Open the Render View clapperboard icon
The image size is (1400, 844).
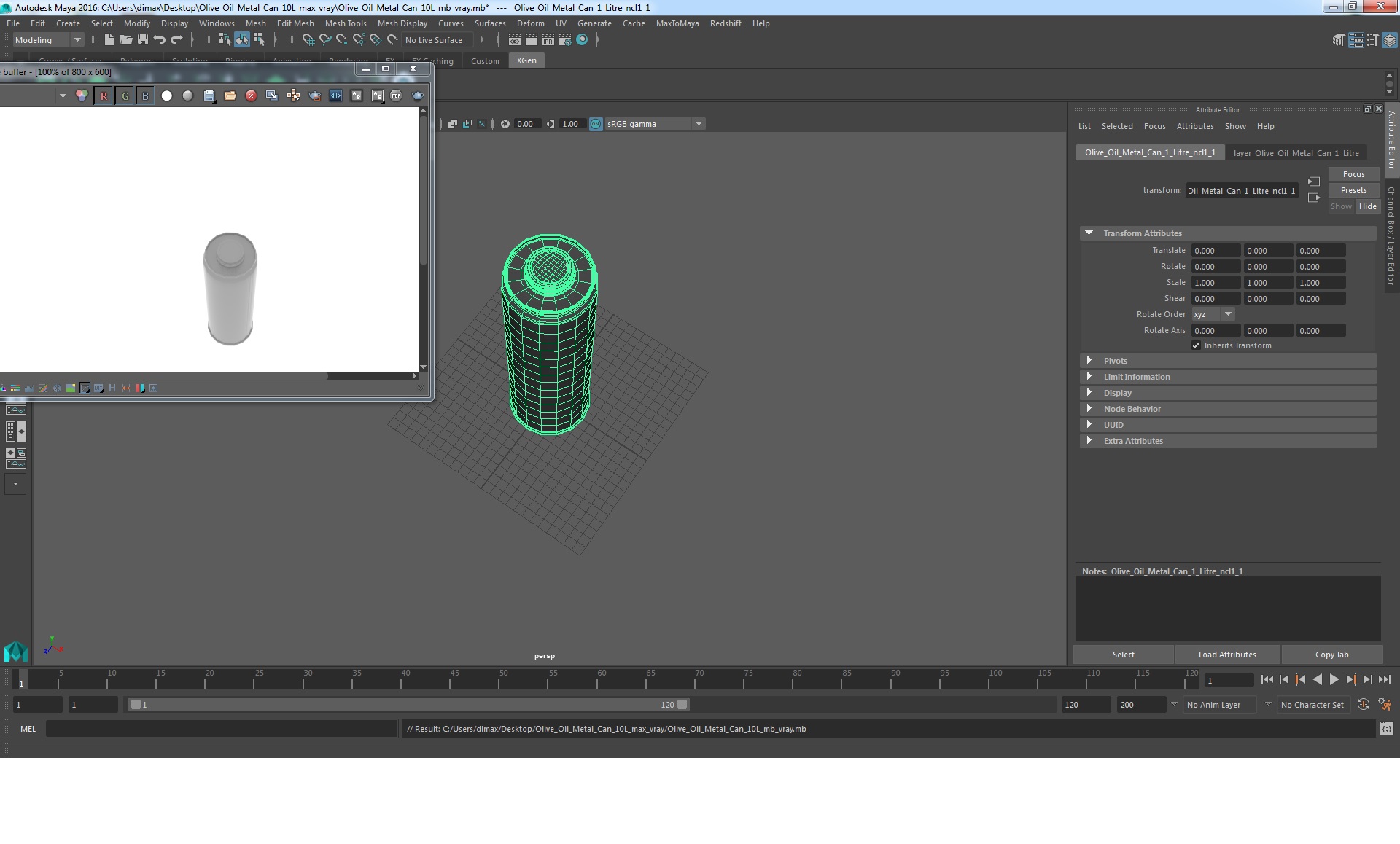pyautogui.click(x=515, y=40)
